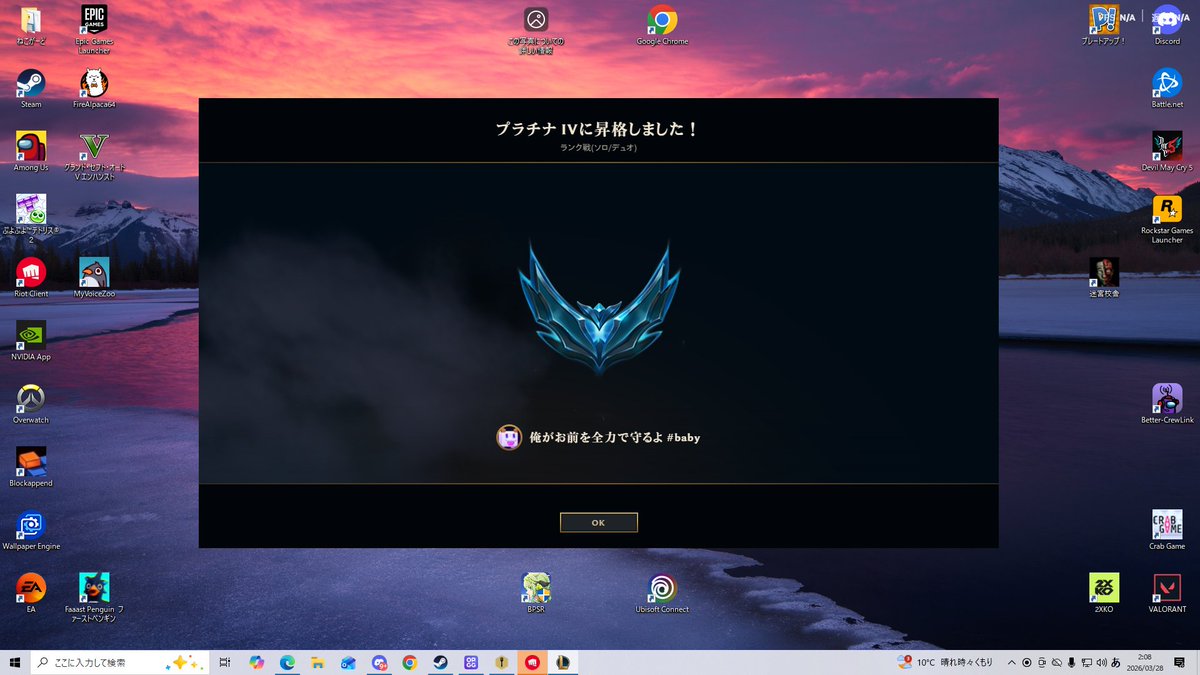Viewport: 1200px width, 675px height.
Task: Show hidden system tray icons
Action: [1011, 662]
